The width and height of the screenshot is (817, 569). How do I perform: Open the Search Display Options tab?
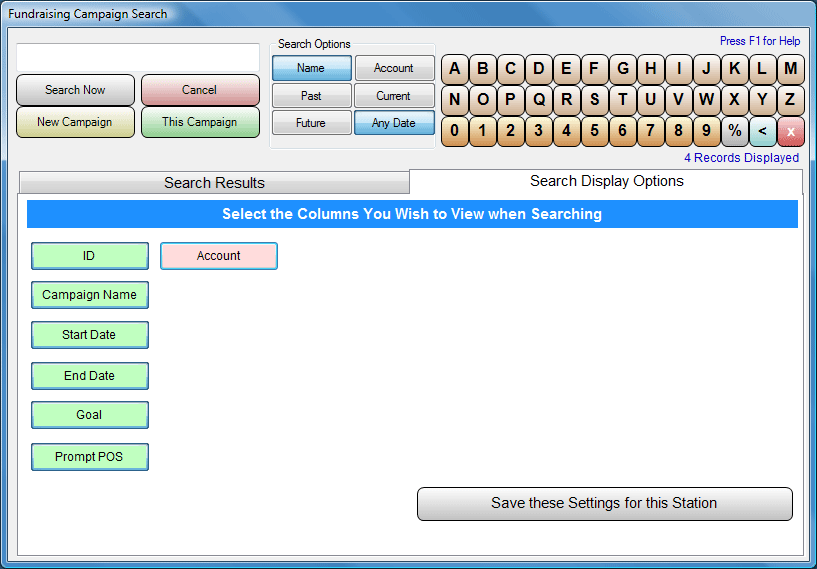point(606,182)
